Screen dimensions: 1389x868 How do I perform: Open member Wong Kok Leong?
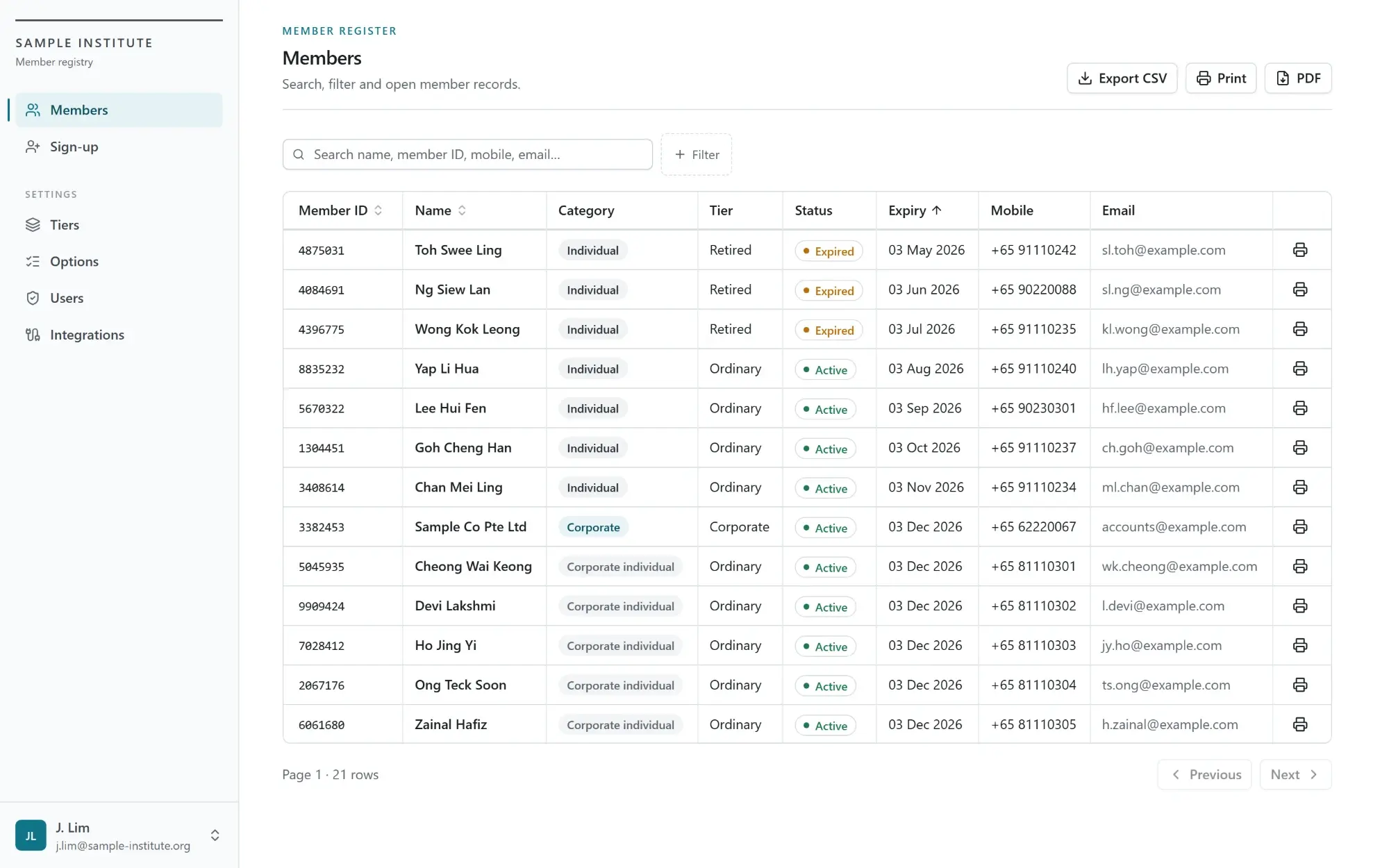(x=467, y=329)
